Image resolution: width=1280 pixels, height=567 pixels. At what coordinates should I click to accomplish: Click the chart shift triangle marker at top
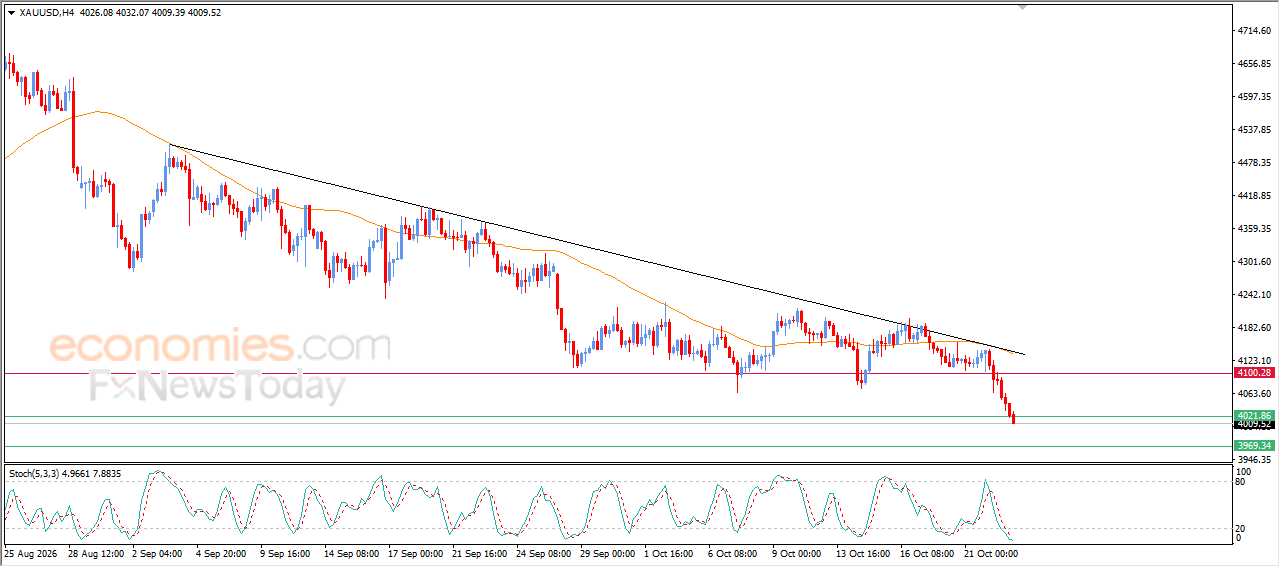tap(1022, 7)
